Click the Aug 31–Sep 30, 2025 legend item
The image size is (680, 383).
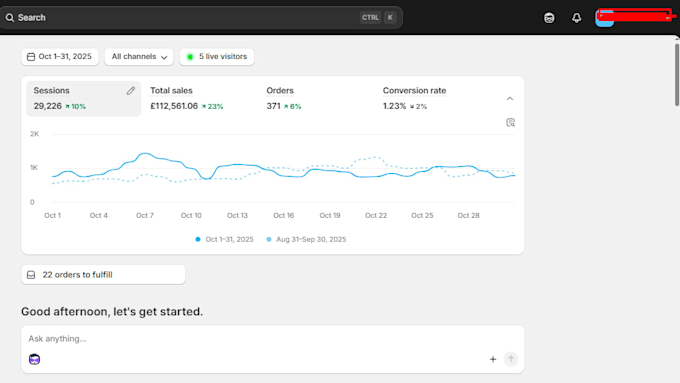(x=306, y=239)
